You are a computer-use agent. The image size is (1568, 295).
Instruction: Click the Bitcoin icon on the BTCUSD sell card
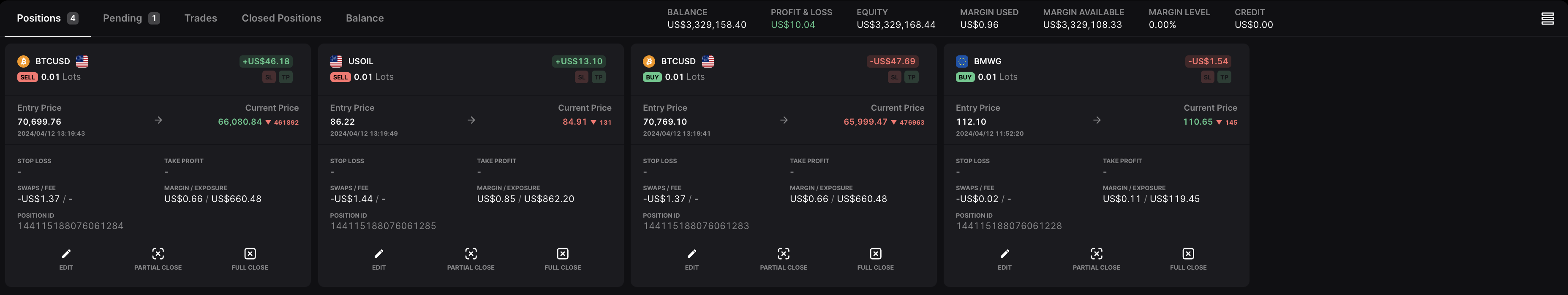coord(23,62)
